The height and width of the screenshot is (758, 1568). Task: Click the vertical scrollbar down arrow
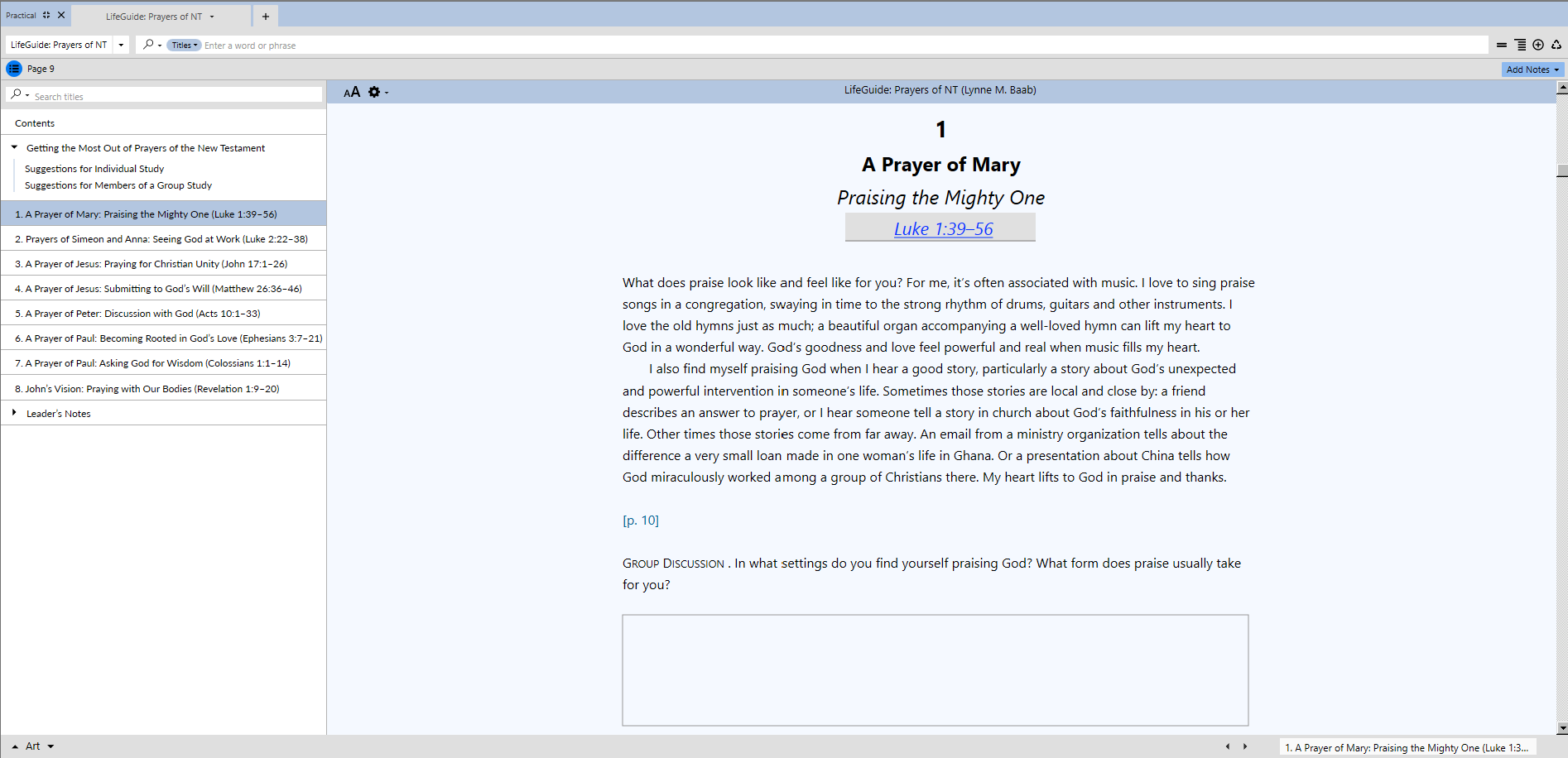1561,728
